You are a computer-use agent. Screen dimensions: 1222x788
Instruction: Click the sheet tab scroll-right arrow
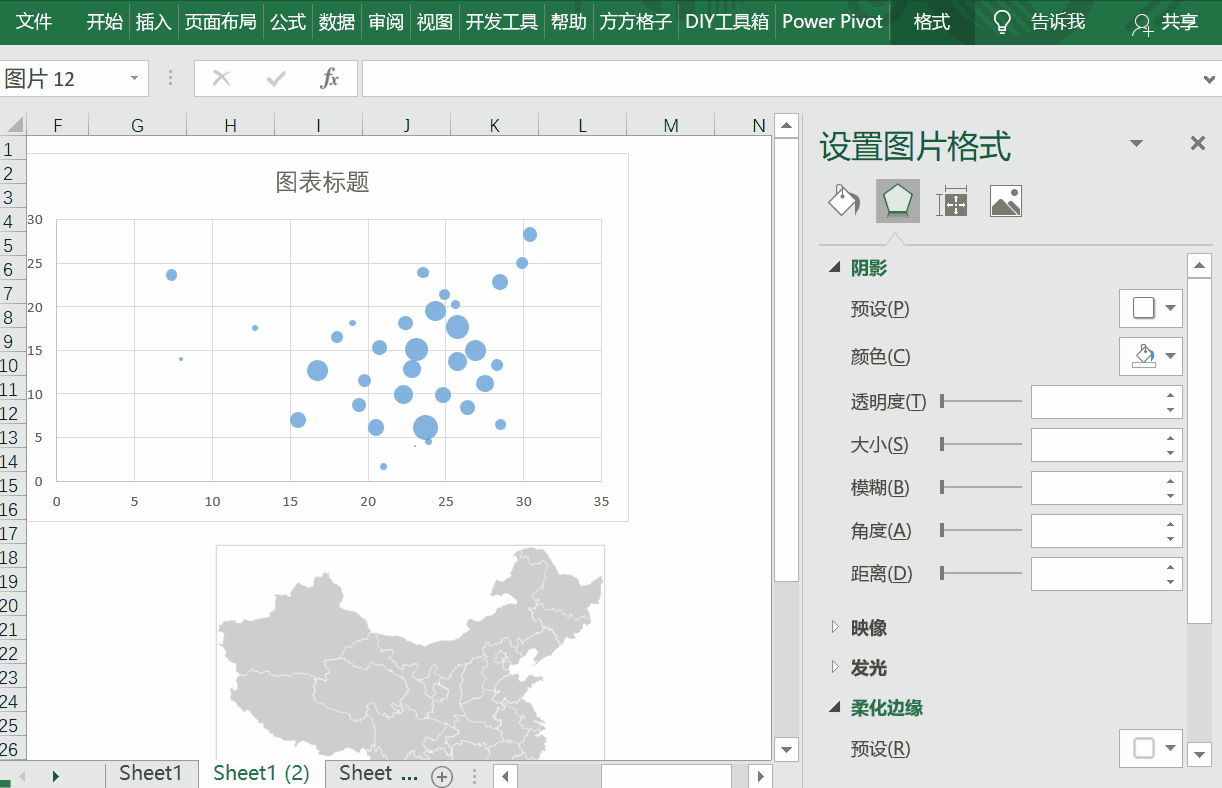(x=56, y=776)
